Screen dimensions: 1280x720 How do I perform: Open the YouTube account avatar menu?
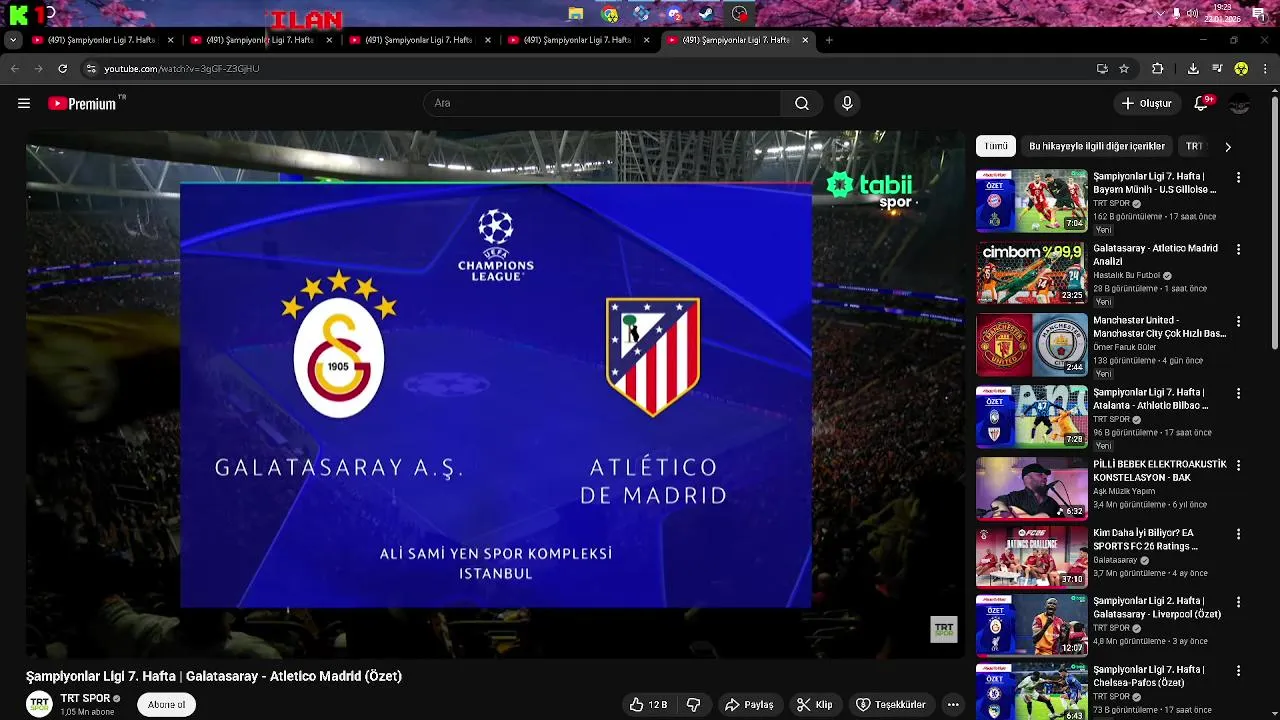[x=1239, y=103]
